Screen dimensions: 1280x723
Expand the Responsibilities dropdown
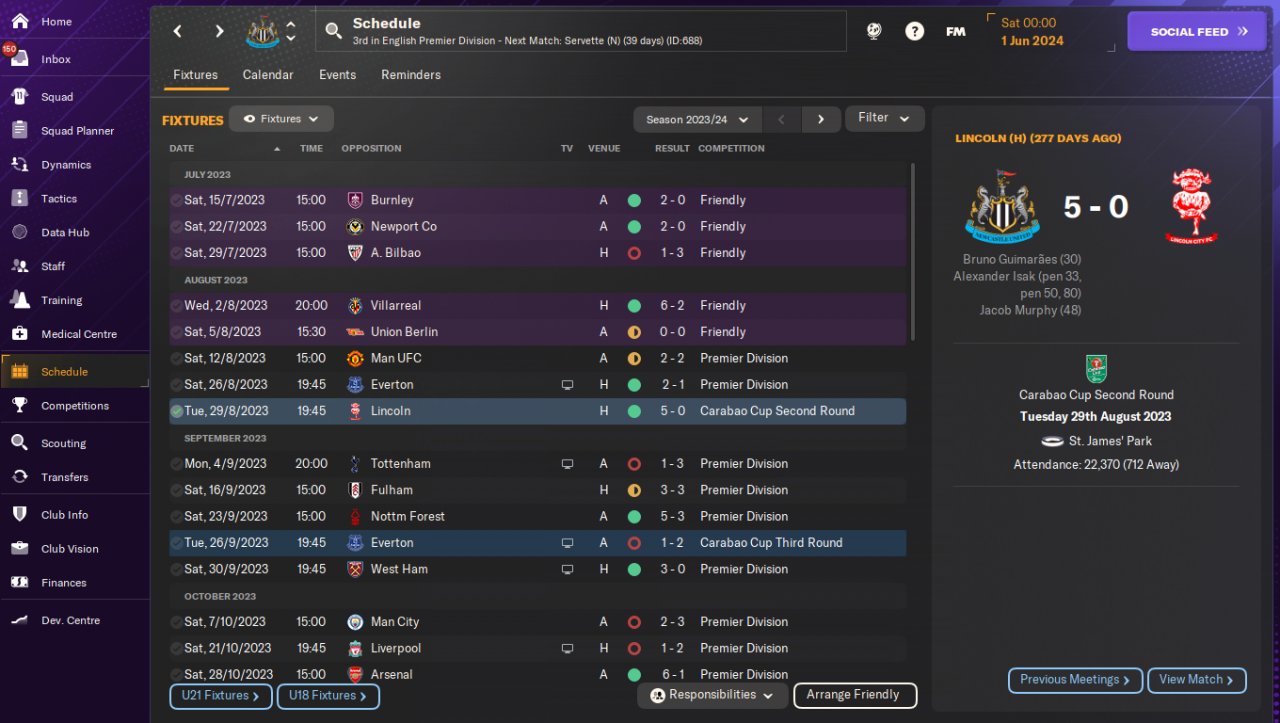(711, 695)
